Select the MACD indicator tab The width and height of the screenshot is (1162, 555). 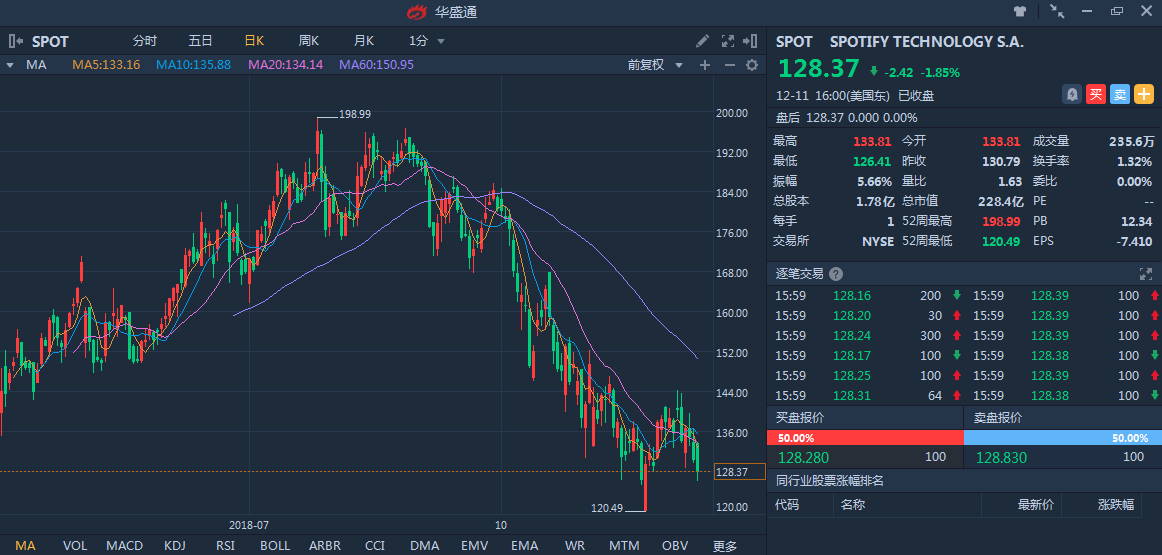(x=125, y=545)
